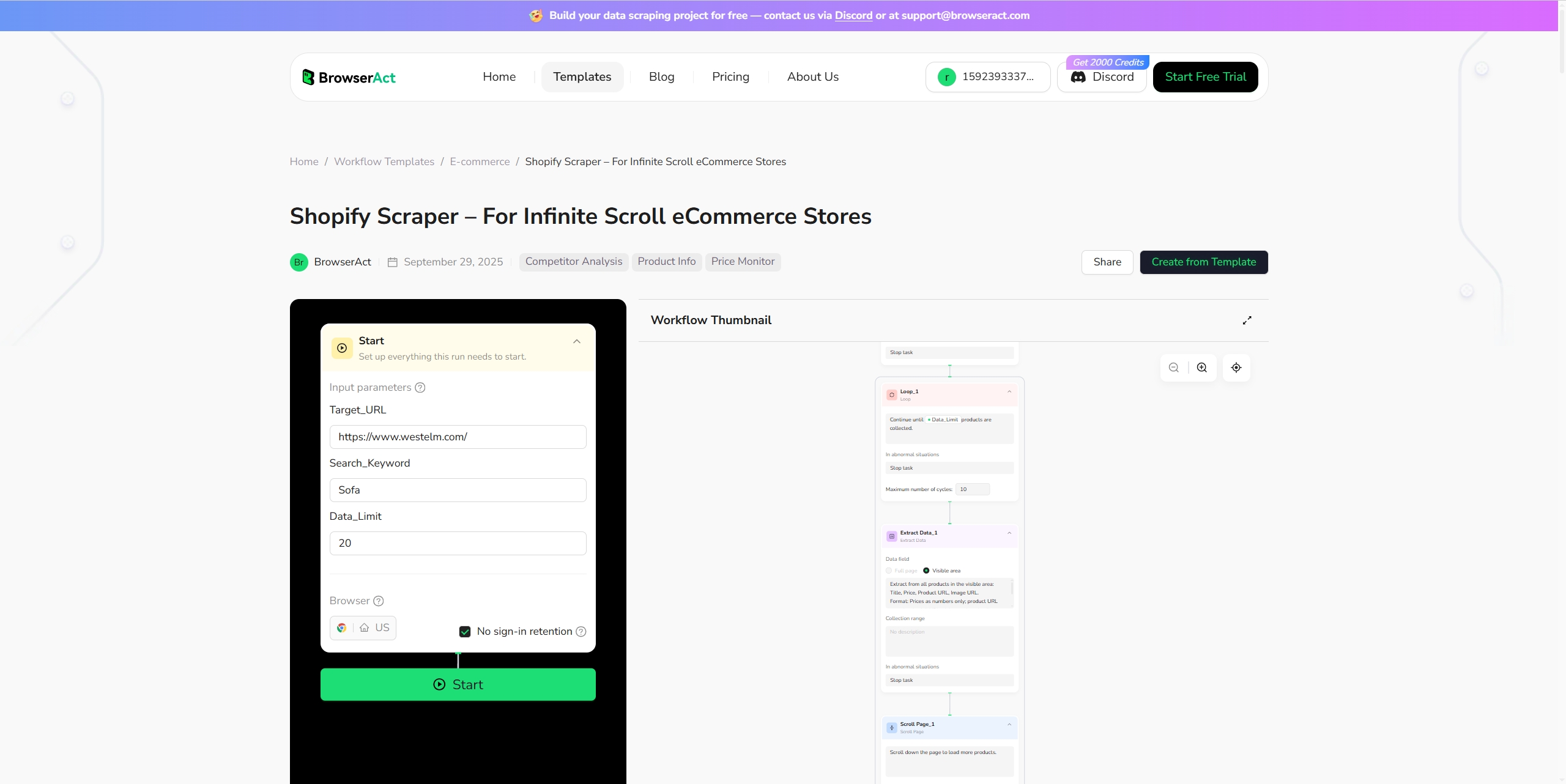
Task: Click the BrowserAct logo
Action: click(349, 77)
